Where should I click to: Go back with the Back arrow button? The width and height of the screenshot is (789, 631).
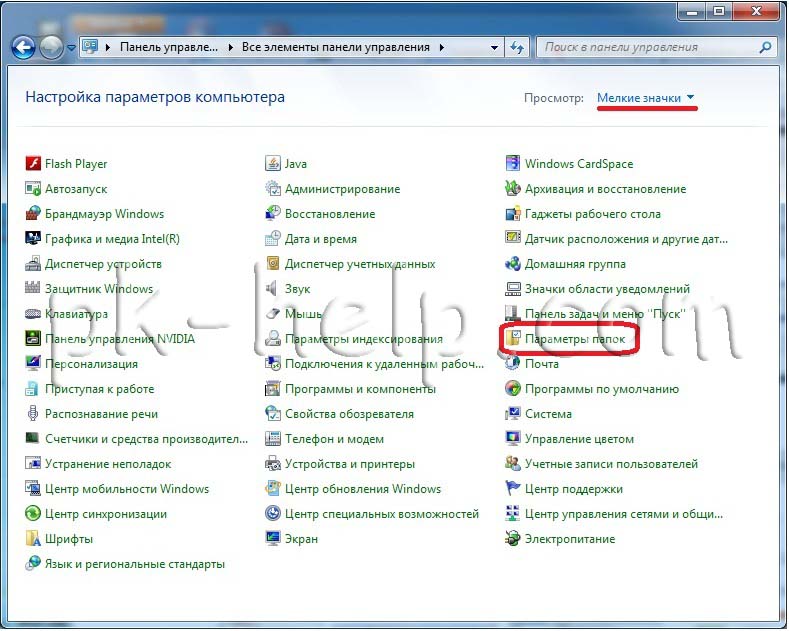(x=23, y=48)
